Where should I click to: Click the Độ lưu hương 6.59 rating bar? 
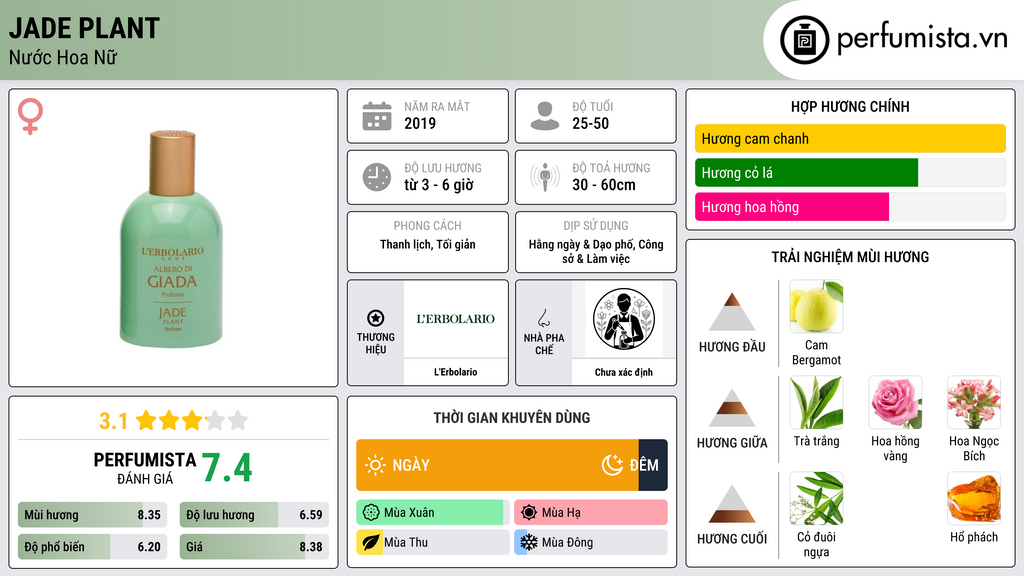point(254,515)
